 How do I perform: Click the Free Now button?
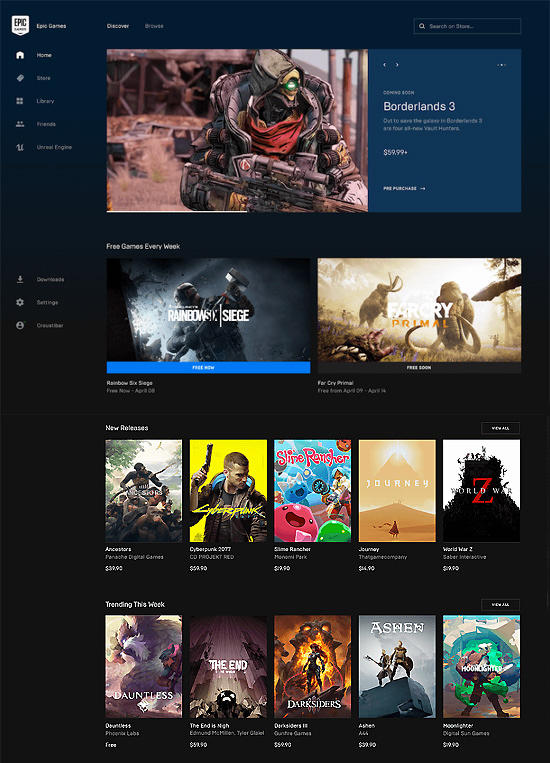click(x=208, y=367)
